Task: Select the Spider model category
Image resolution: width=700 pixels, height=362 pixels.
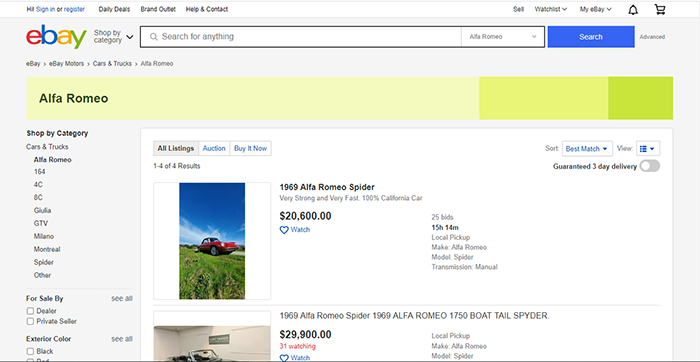Action: tap(44, 262)
